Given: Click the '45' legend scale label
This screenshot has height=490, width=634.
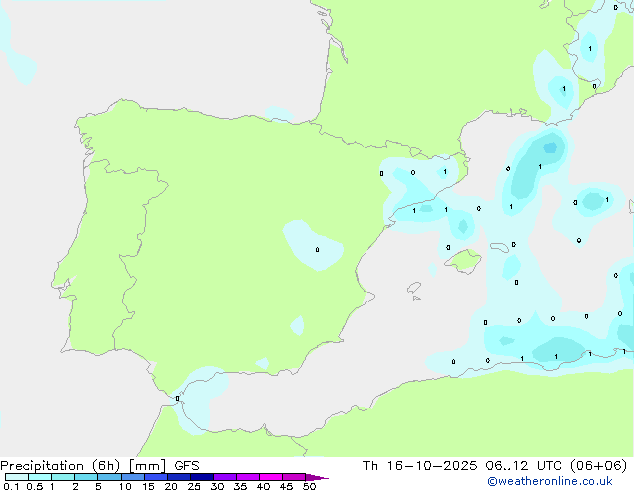Looking at the screenshot, I should 286,486.
